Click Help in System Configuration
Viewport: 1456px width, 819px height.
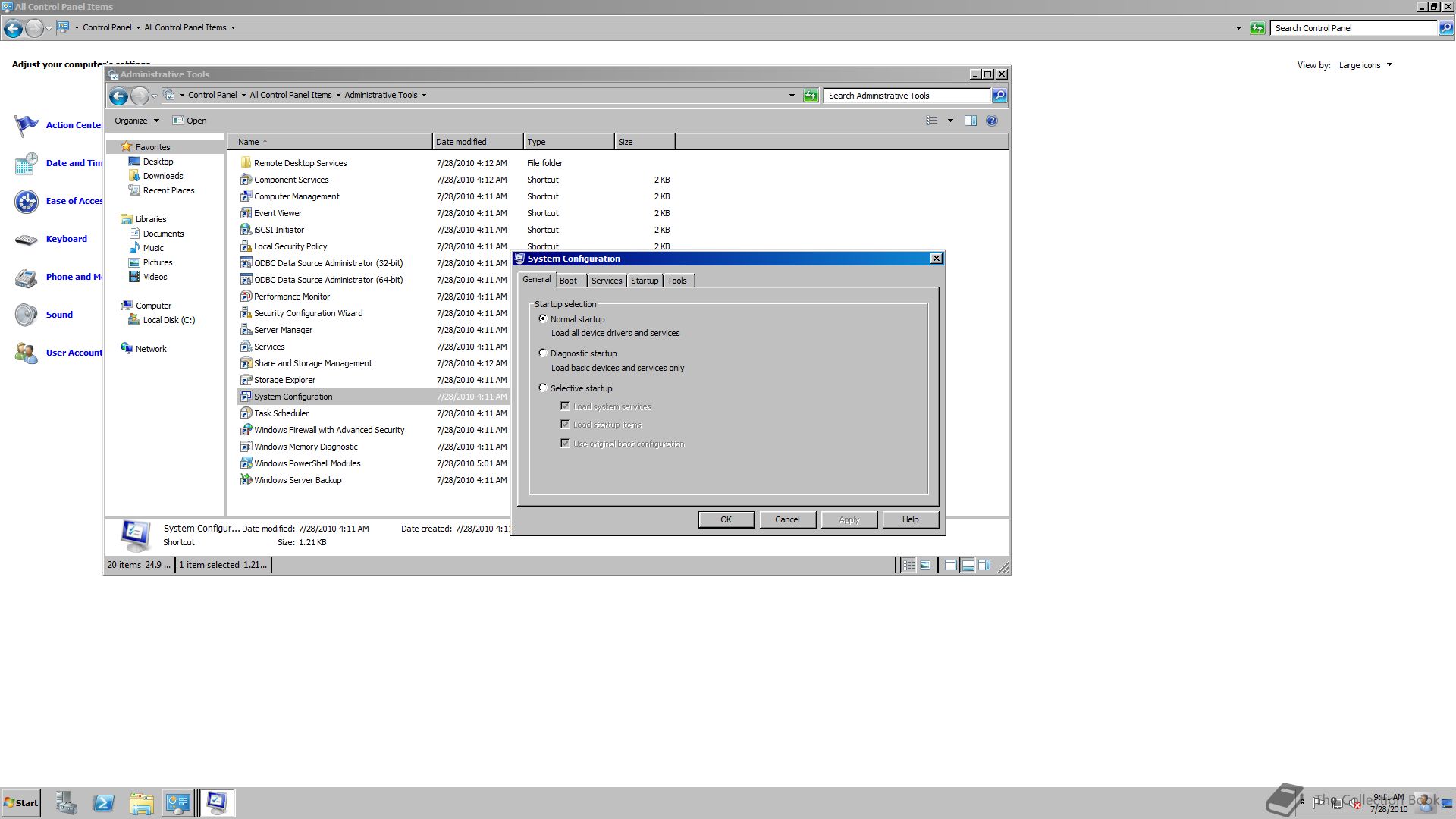911,520
